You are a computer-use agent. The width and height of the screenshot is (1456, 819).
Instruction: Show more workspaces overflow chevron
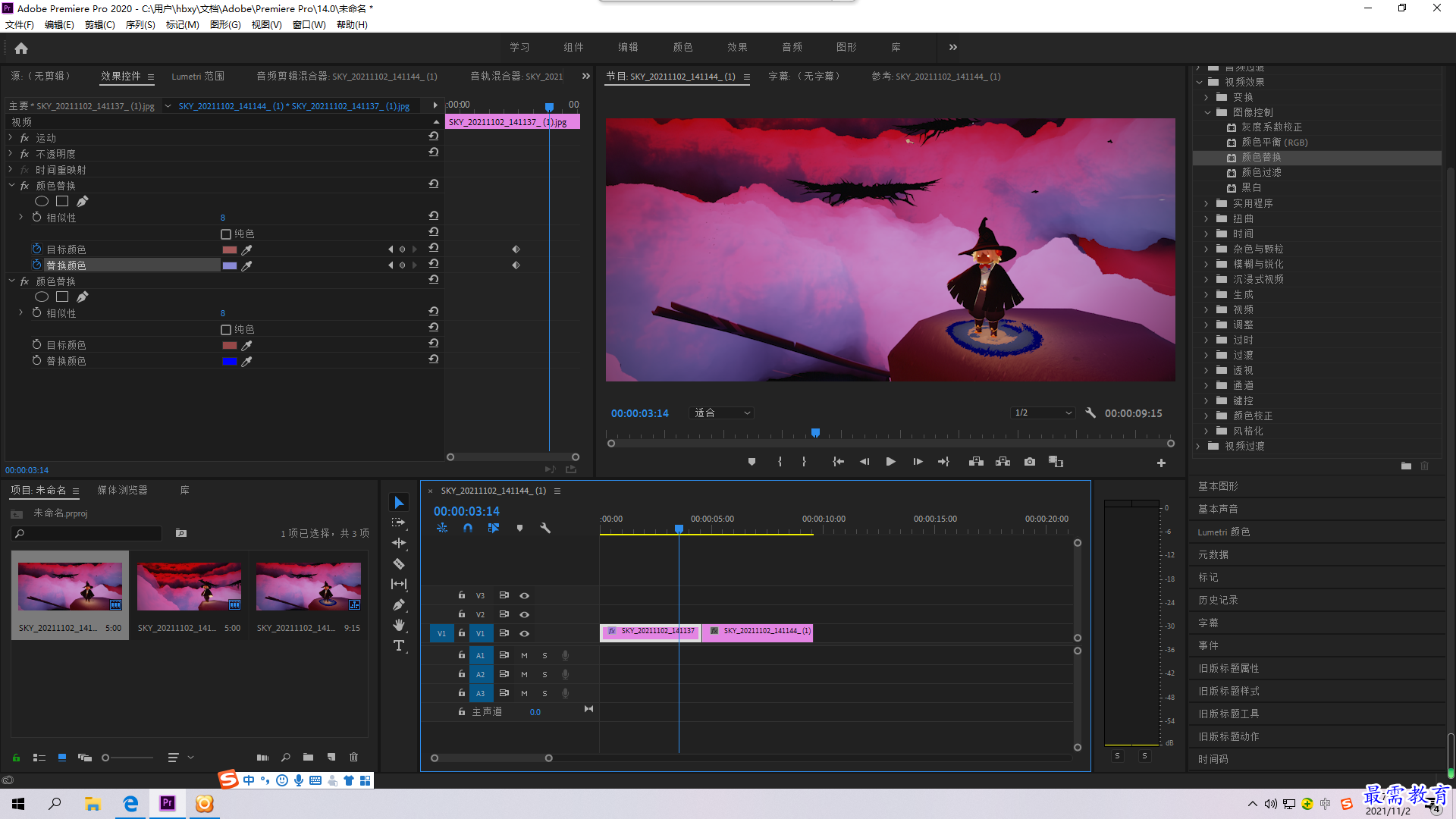953,47
